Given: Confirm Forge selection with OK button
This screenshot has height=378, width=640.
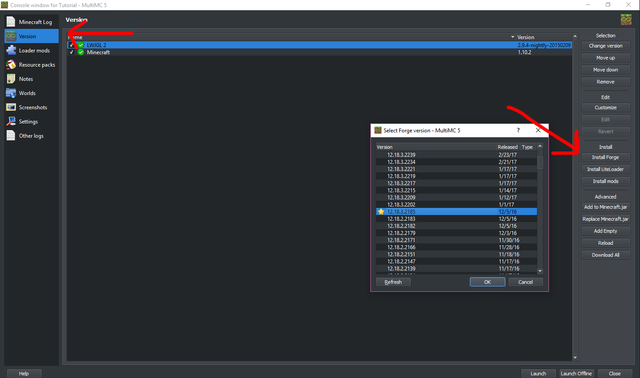Looking at the screenshot, I should tap(487, 282).
